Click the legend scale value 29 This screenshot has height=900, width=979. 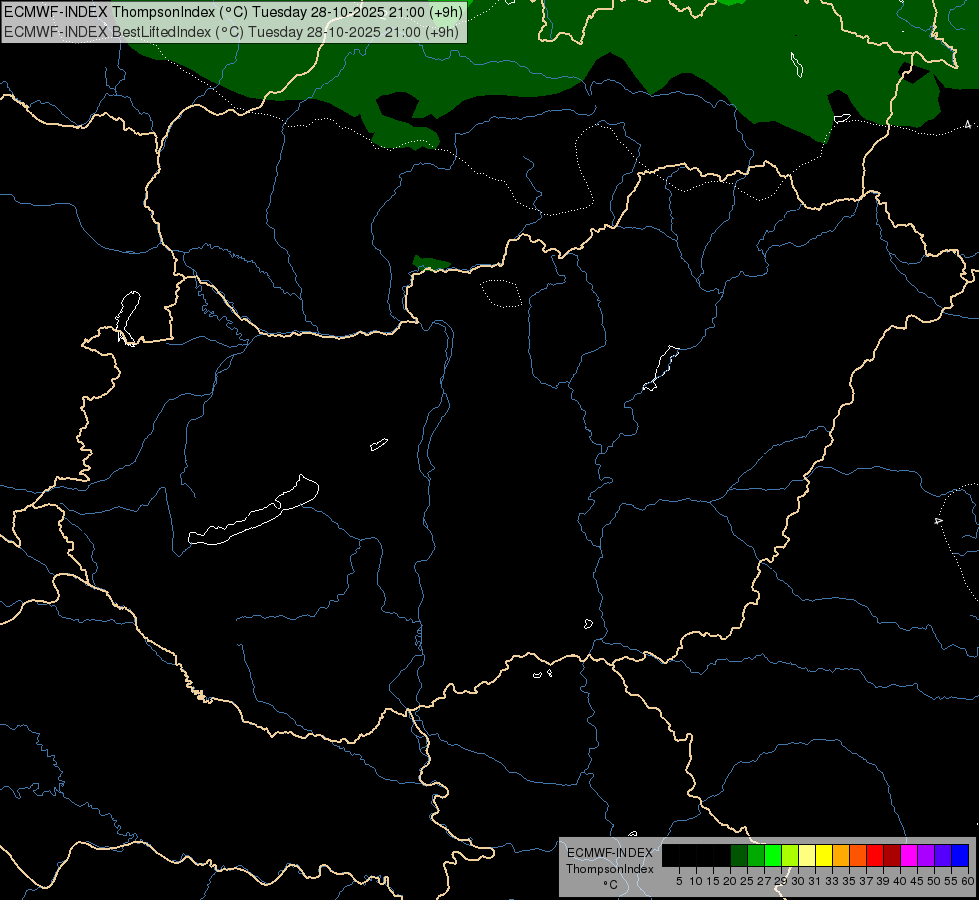781,881
